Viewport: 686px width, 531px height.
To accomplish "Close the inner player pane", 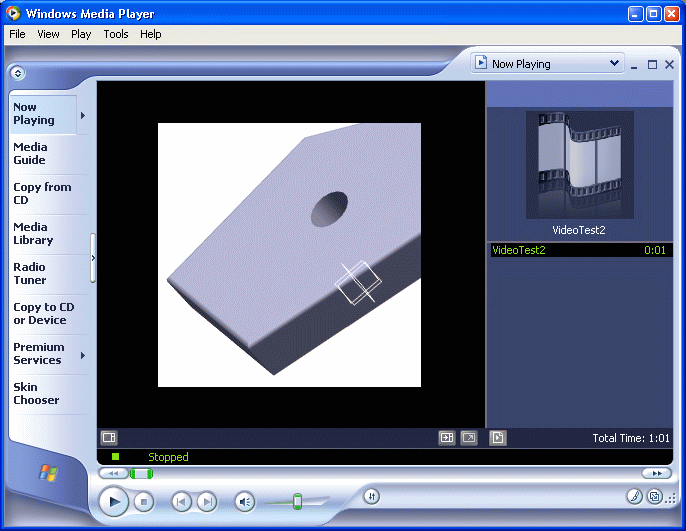I will coord(669,65).
